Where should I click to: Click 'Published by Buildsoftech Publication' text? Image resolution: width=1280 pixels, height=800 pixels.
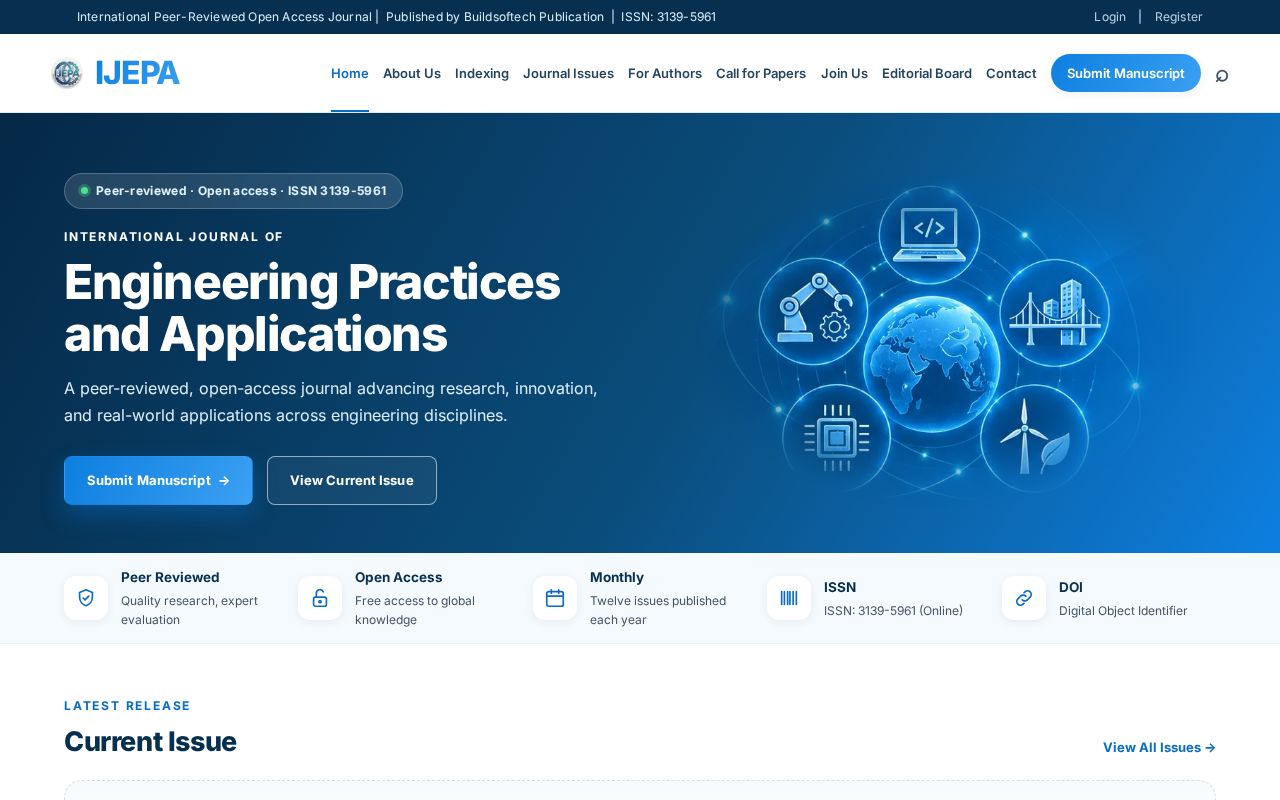[495, 16]
